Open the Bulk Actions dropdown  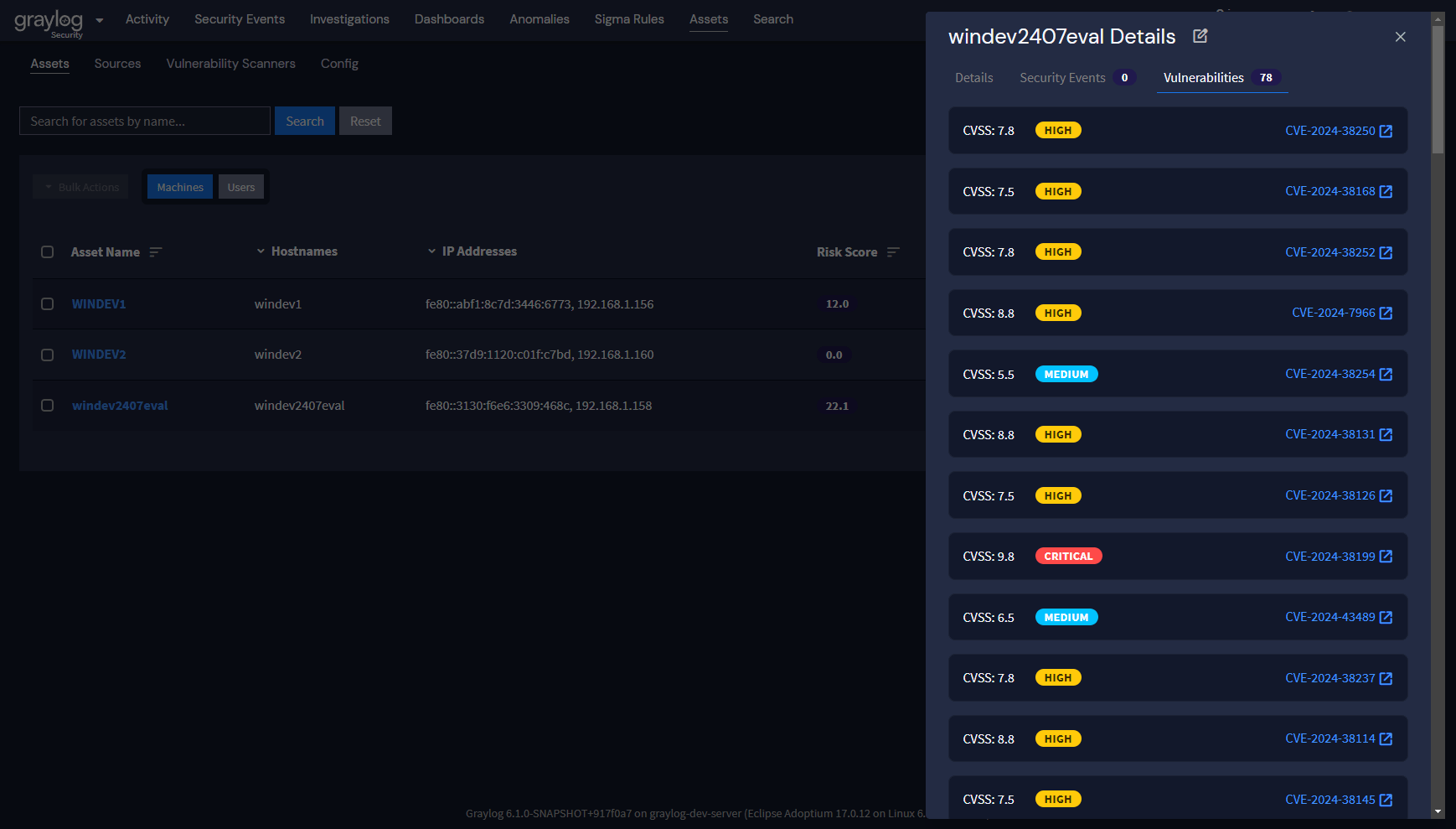tap(80, 186)
